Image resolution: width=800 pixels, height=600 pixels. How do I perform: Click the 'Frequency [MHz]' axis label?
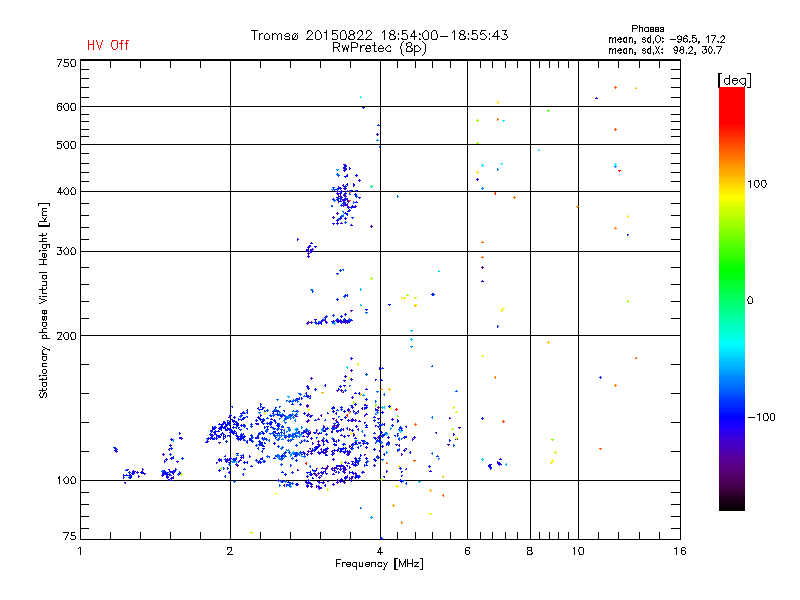pos(379,564)
